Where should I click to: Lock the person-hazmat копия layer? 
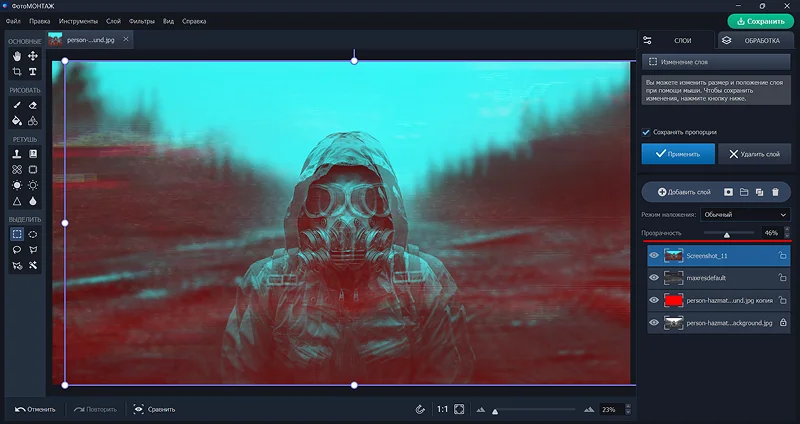(x=782, y=301)
